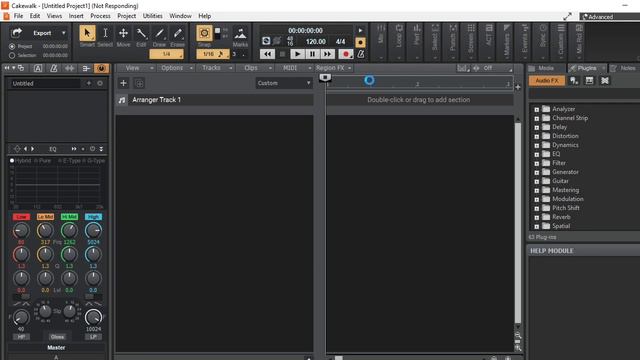640x360 pixels.
Task: Open the Utilities menu
Action: tap(153, 16)
